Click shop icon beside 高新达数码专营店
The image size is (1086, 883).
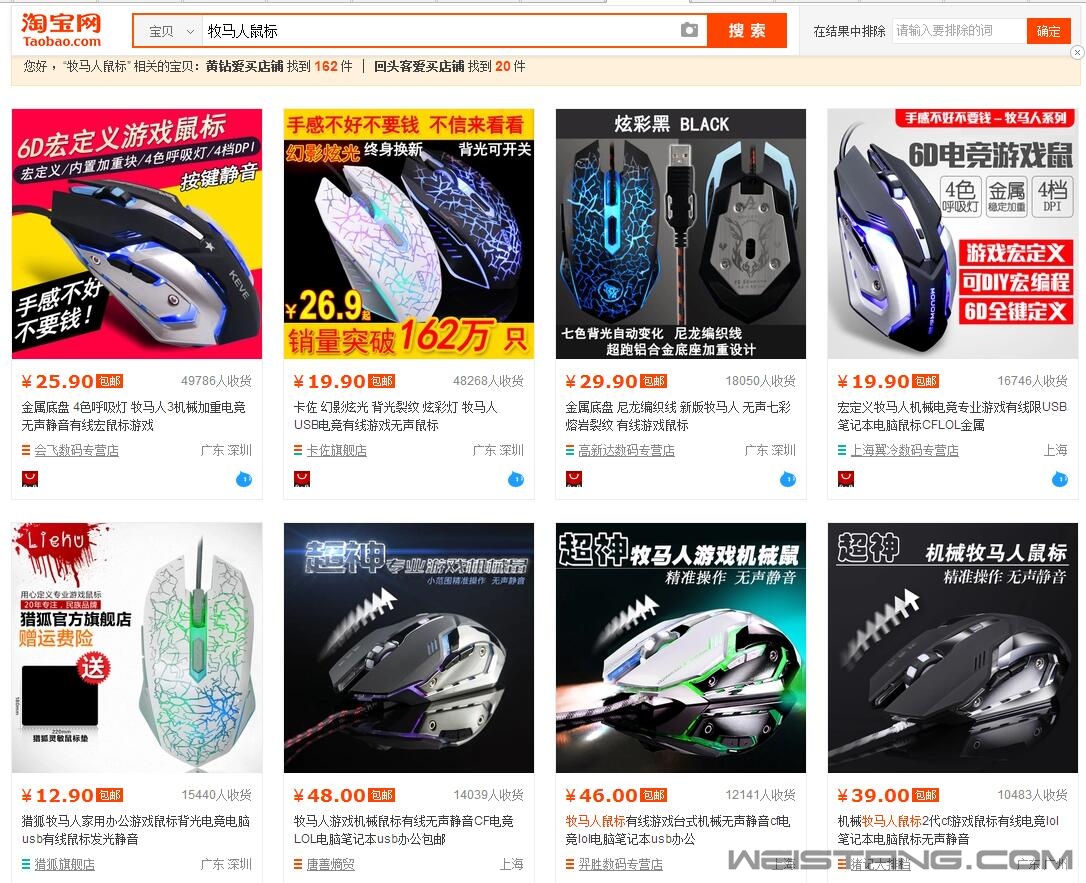point(570,450)
